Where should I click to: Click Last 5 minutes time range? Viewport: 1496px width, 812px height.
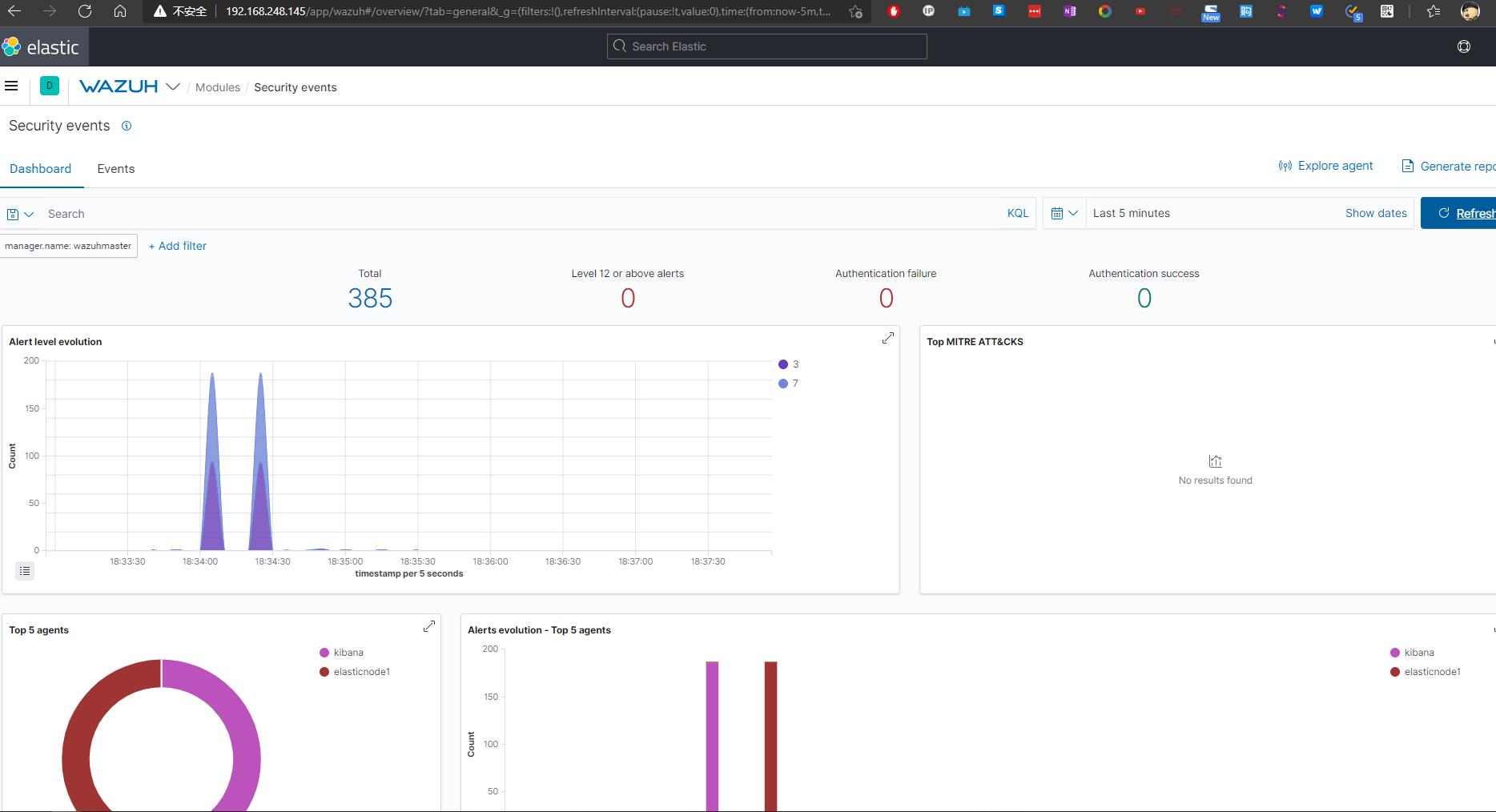(x=1132, y=213)
